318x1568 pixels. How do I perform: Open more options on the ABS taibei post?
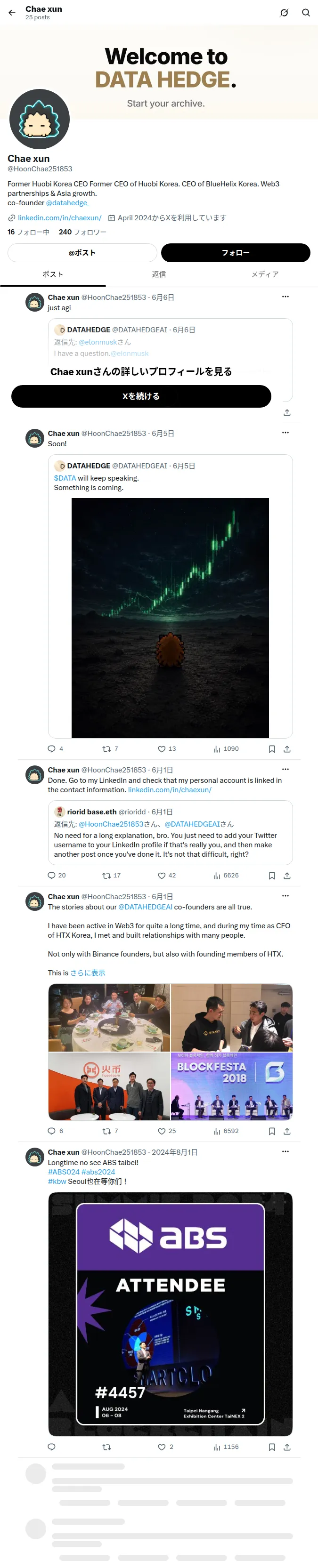coord(285,1151)
